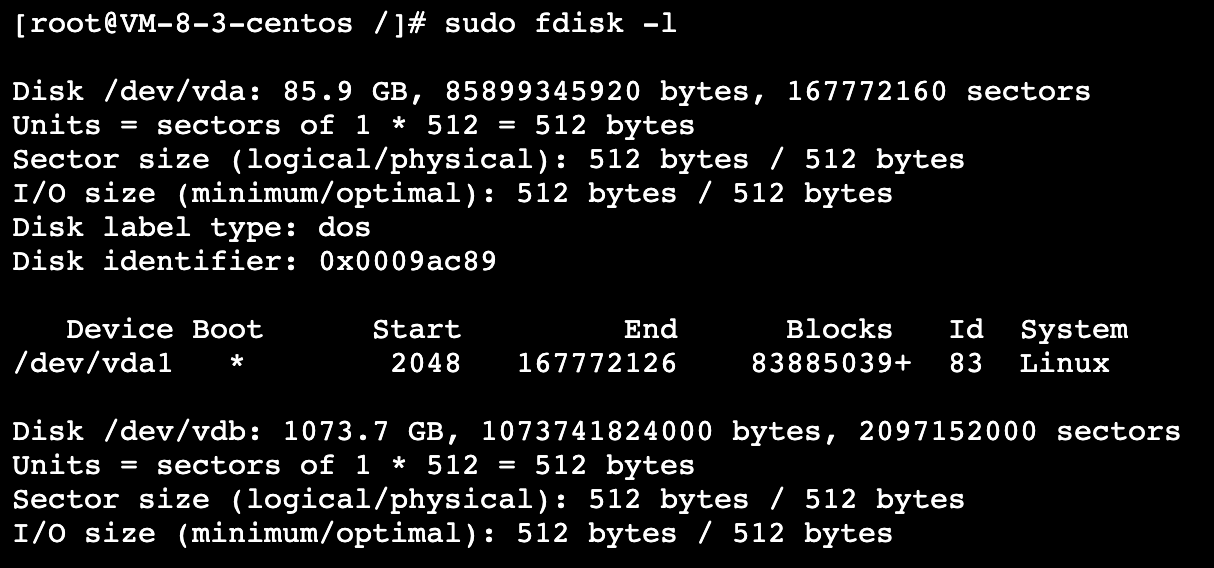This screenshot has height=568, width=1214.
Task: Click the 'Disk label type: dos' line
Action: [x=191, y=227]
